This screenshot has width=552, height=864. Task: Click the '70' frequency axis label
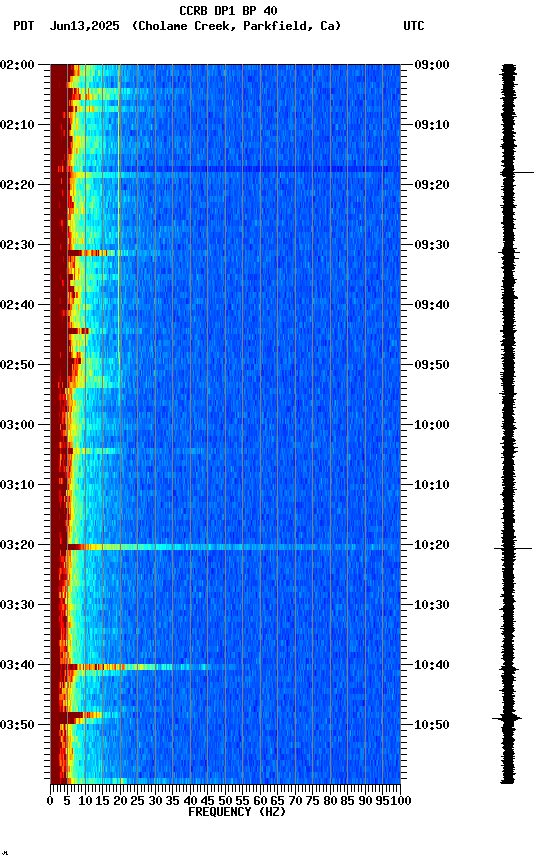tap(295, 802)
